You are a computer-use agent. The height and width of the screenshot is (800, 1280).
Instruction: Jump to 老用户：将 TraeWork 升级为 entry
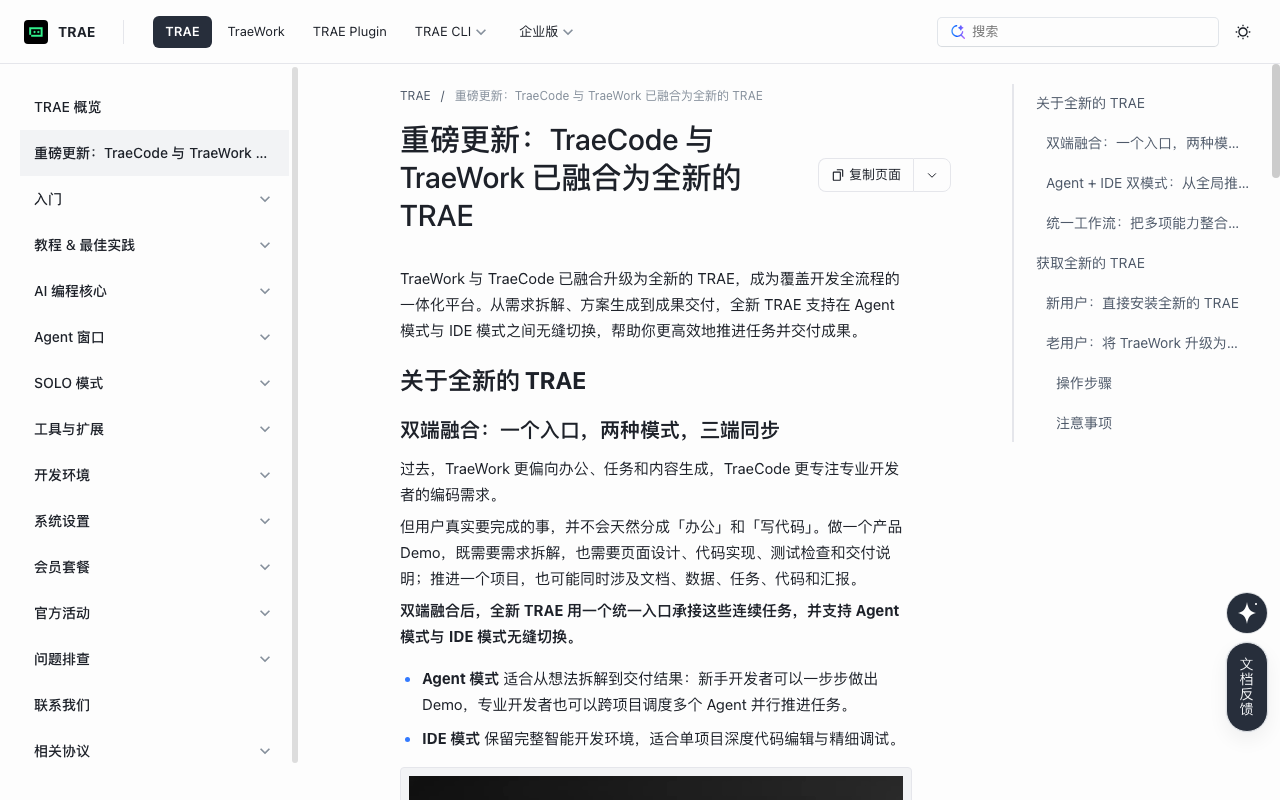(x=1142, y=343)
